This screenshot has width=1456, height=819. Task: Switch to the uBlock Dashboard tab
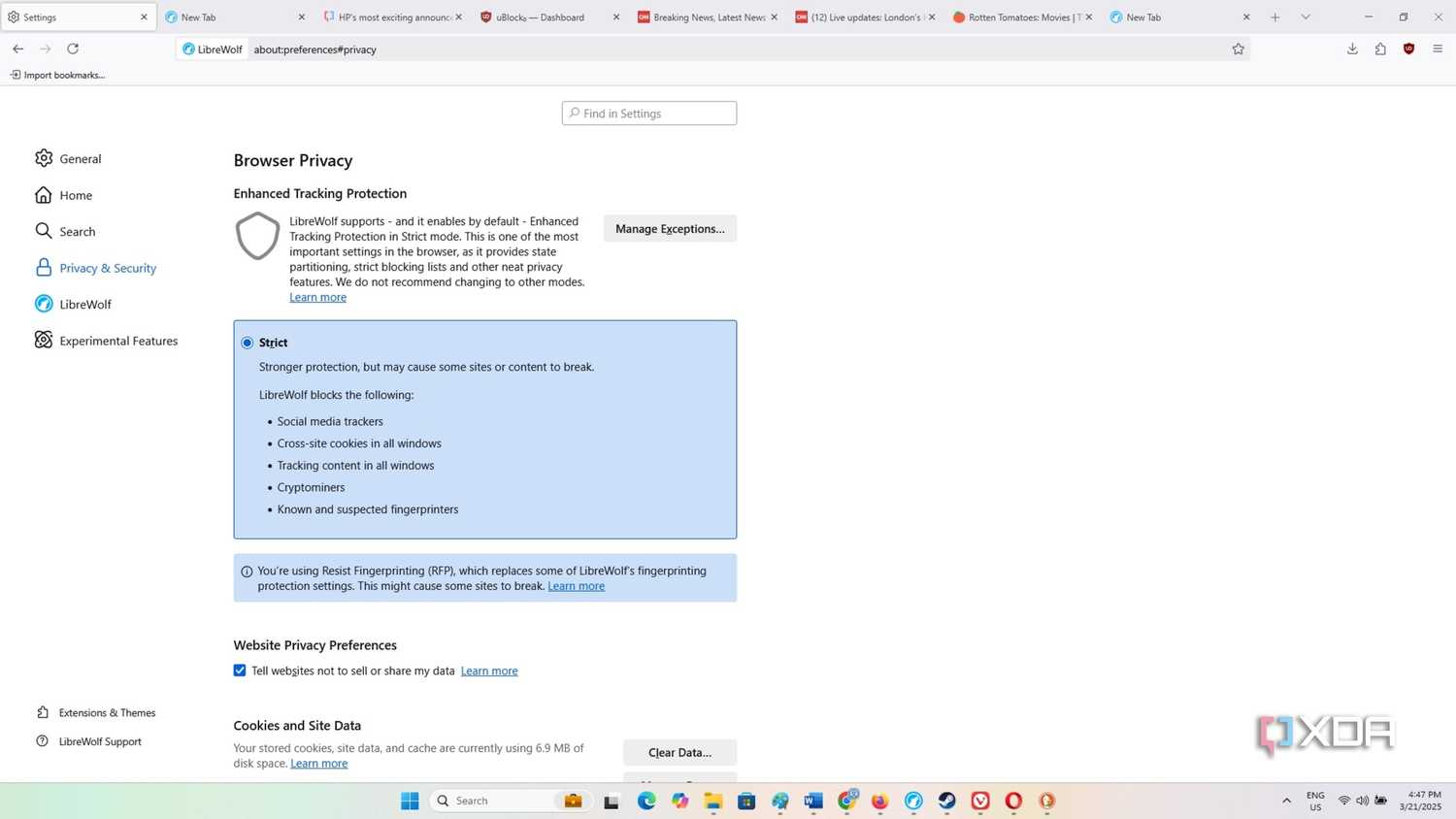550,17
